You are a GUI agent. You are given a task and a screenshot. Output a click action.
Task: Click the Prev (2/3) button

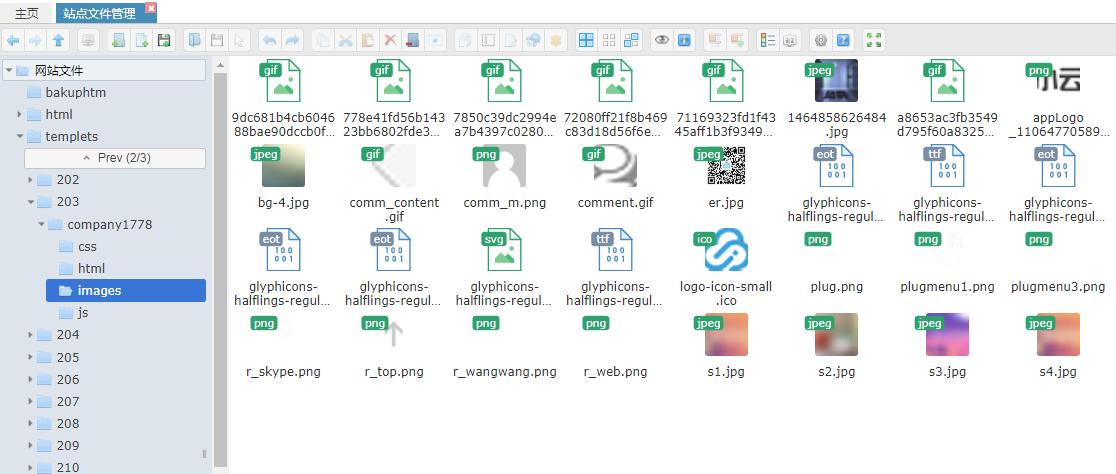pos(115,158)
